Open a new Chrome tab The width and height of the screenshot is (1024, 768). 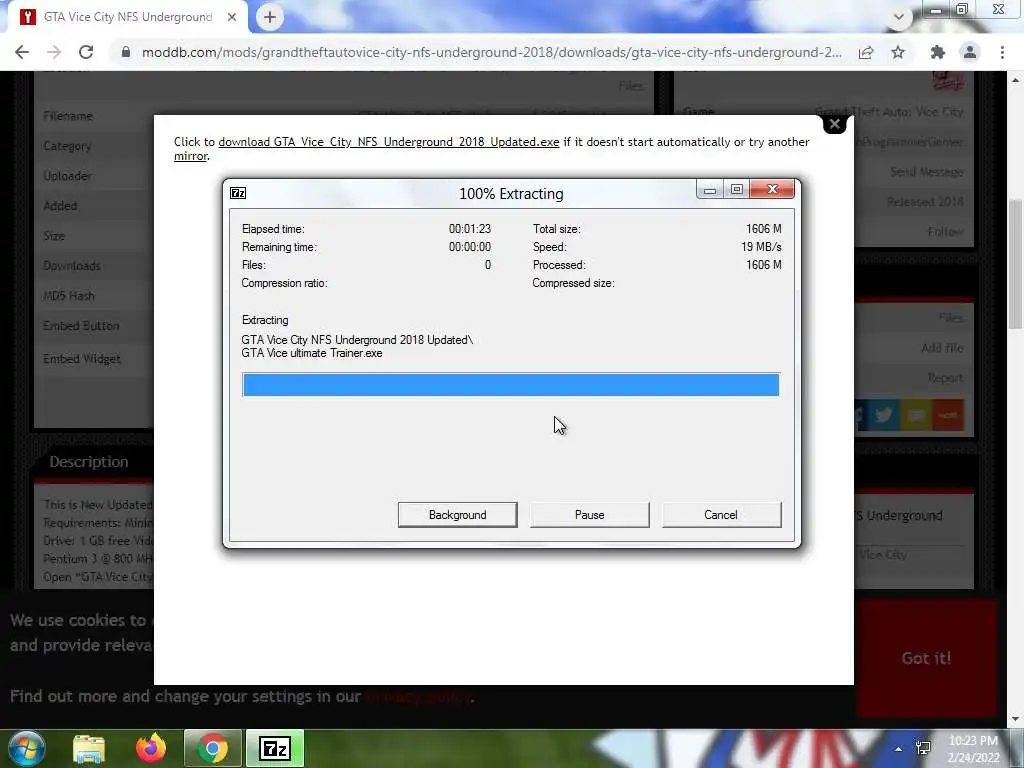pyautogui.click(x=270, y=17)
